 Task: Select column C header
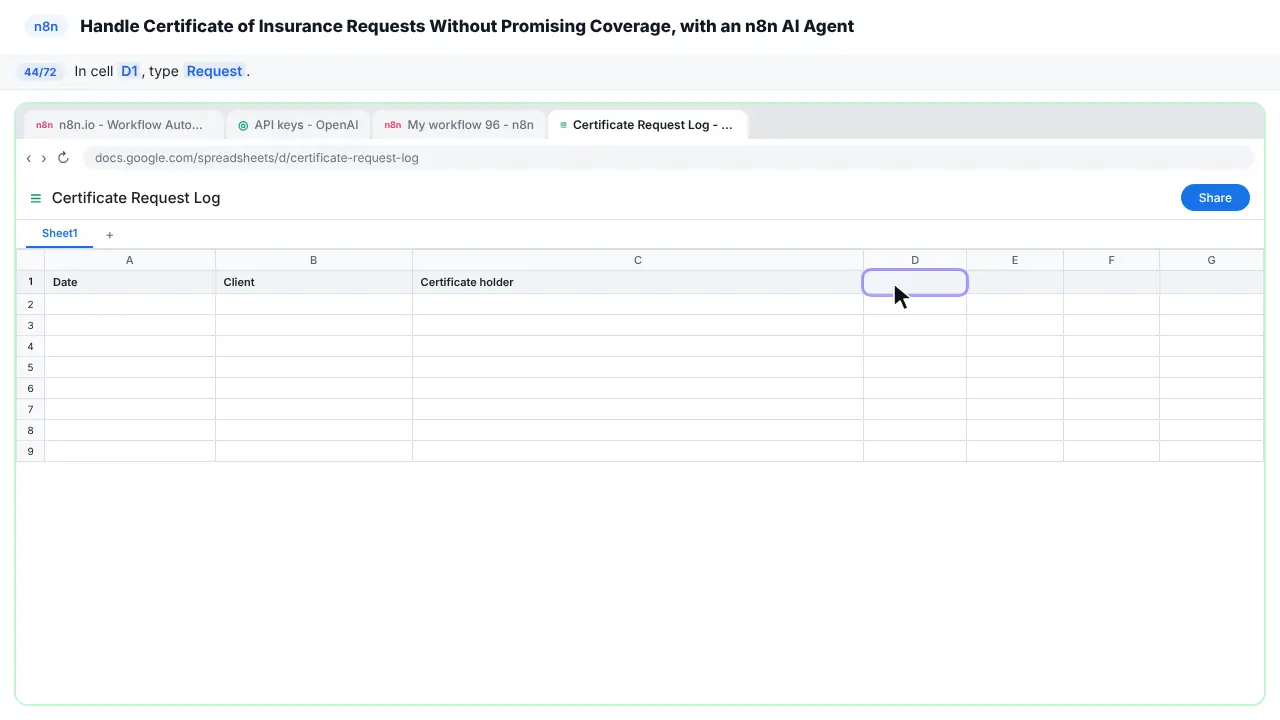[638, 260]
